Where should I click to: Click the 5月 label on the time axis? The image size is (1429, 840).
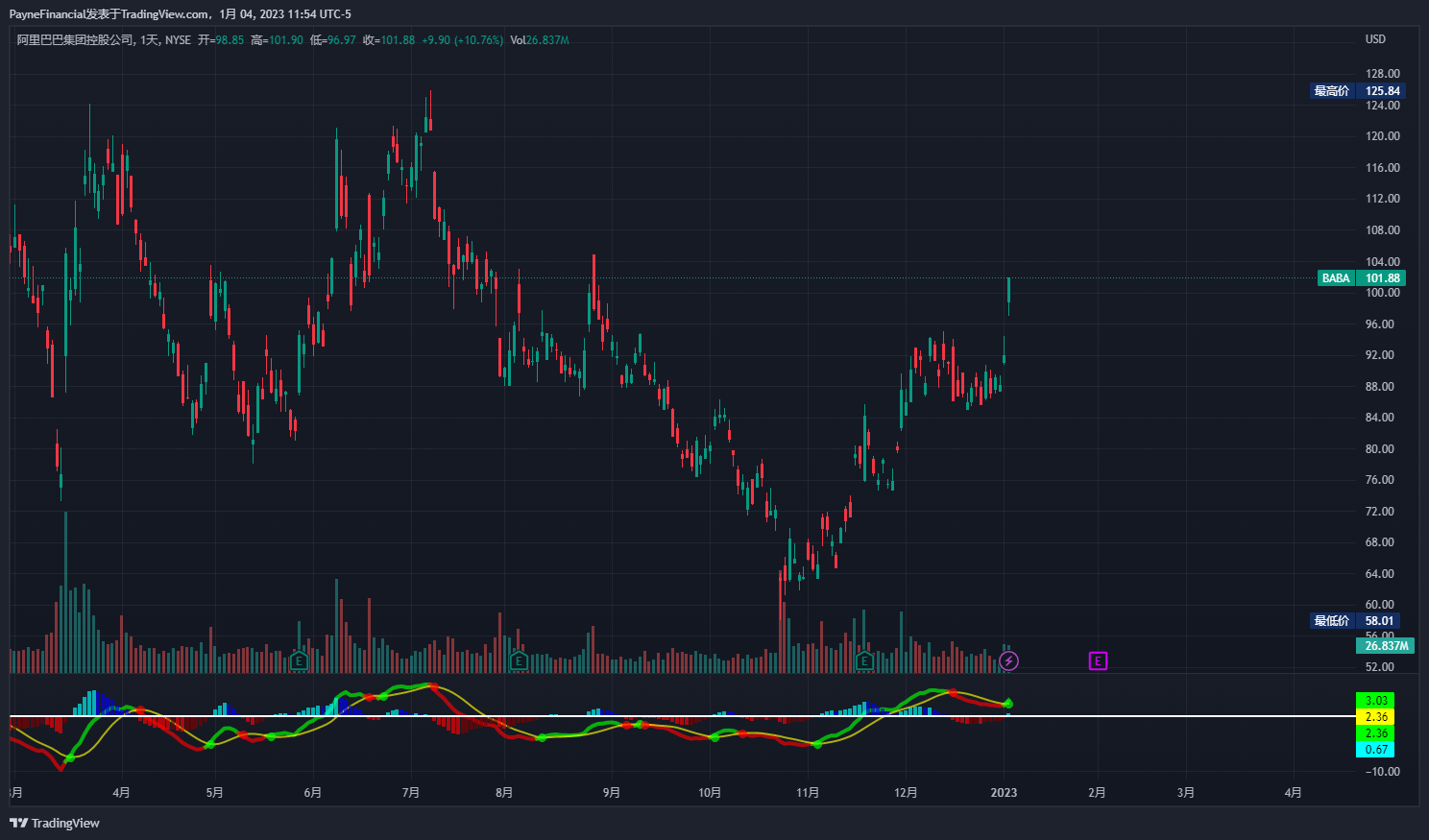215,793
